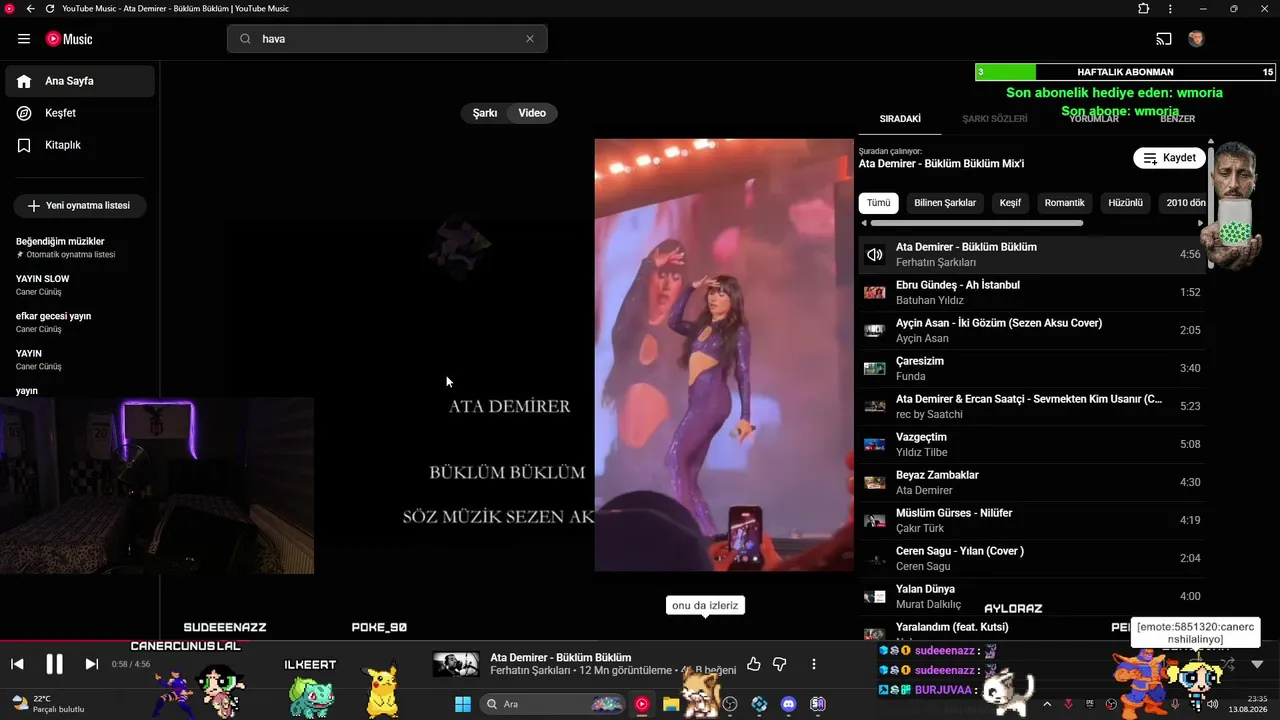Switch to Video mode
Viewport: 1280px width, 720px height.
pos(532,113)
